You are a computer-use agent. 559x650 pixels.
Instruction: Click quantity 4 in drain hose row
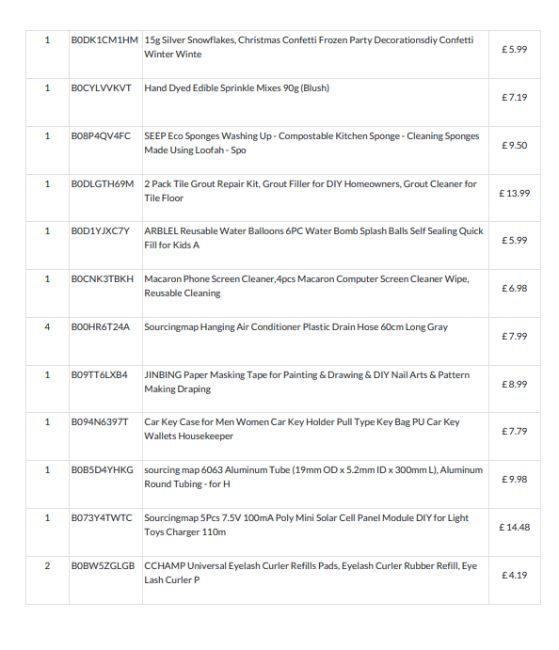(x=47, y=327)
